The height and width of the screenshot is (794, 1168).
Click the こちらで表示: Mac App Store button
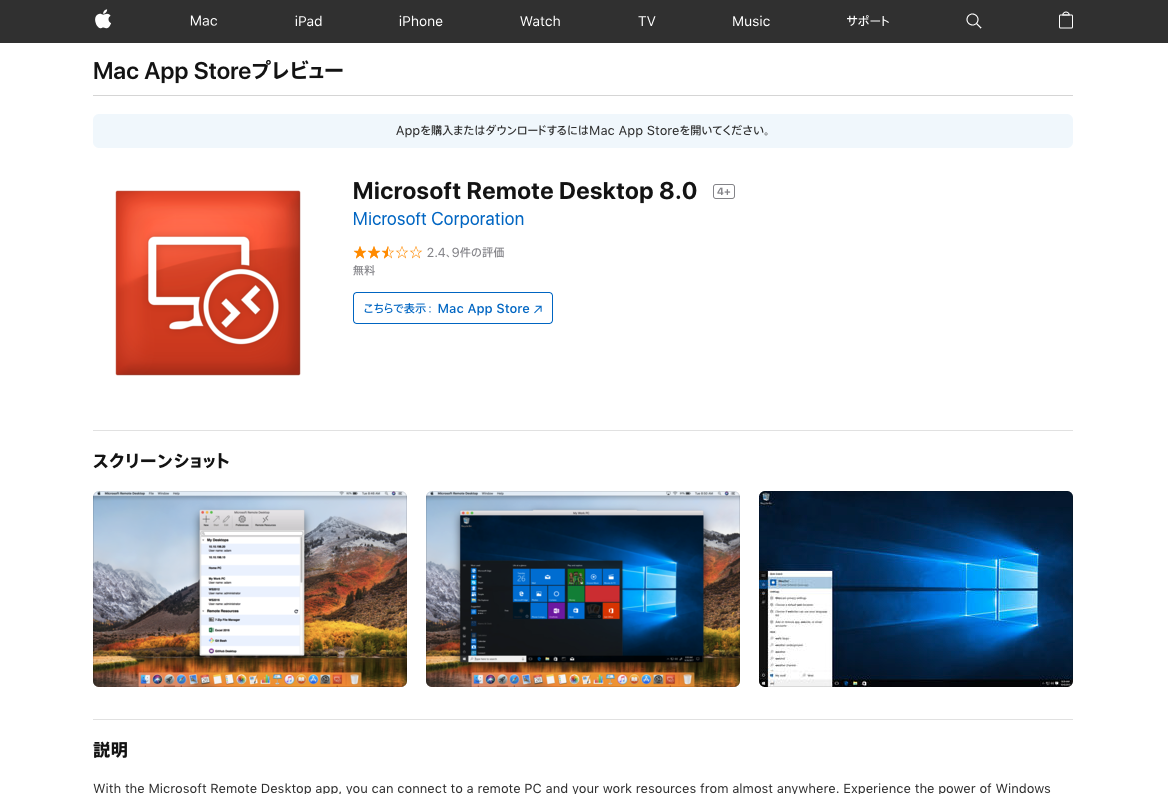pyautogui.click(x=453, y=308)
